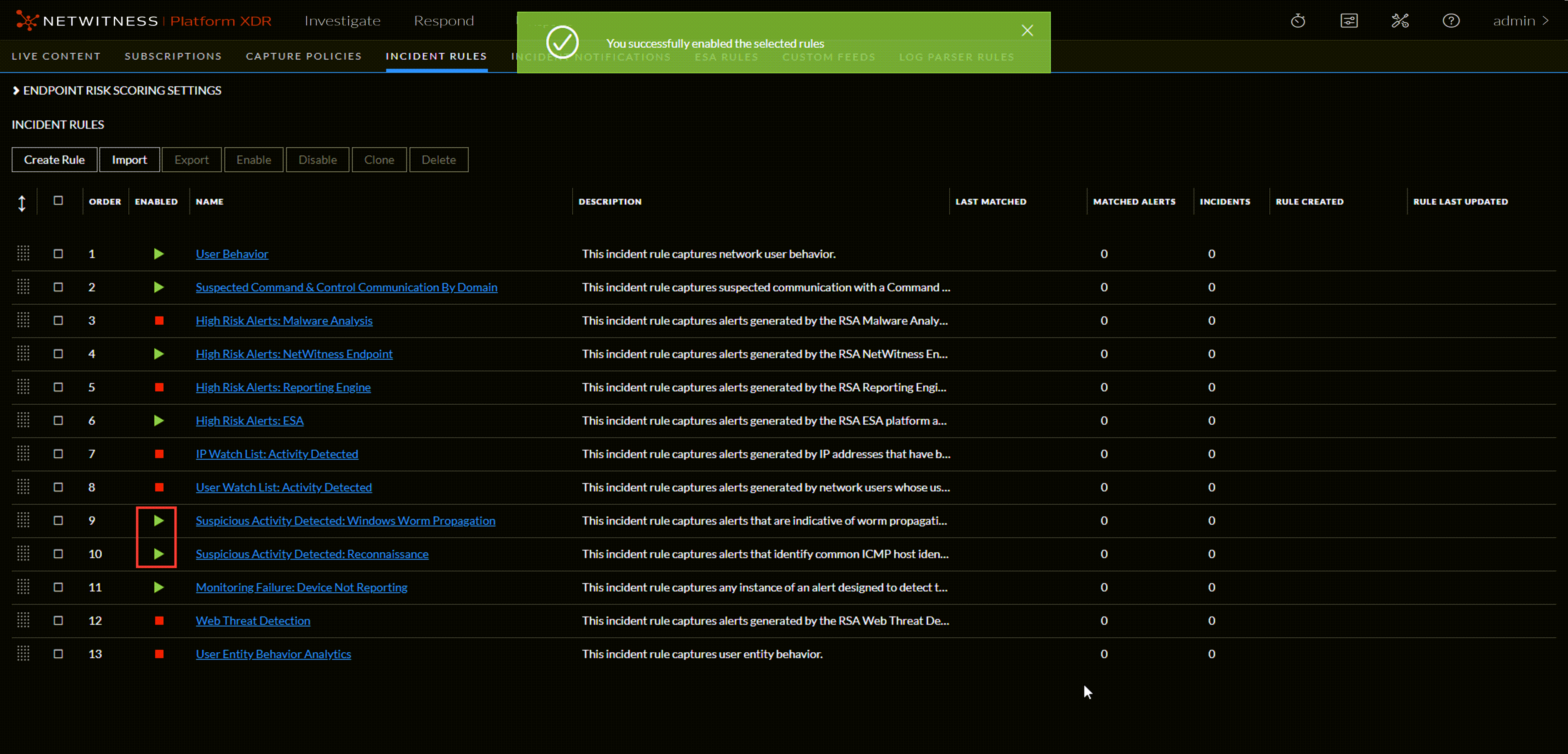Click the Import button
This screenshot has height=754, width=1568.
(x=129, y=160)
